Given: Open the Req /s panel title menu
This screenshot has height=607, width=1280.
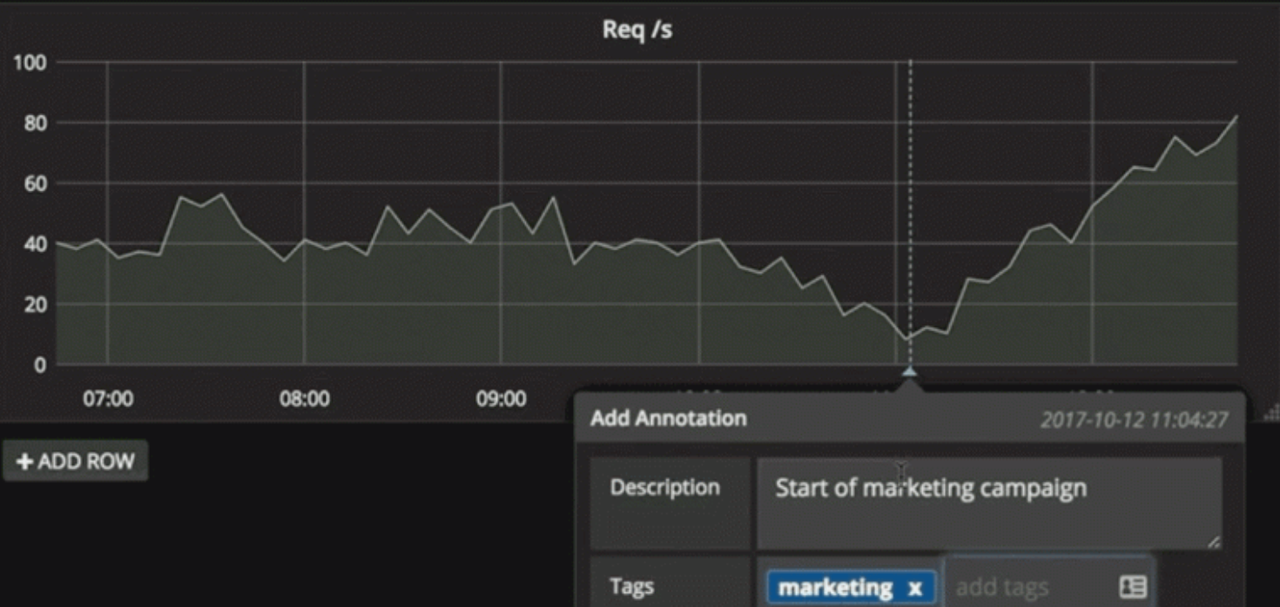Looking at the screenshot, I should (x=637, y=29).
